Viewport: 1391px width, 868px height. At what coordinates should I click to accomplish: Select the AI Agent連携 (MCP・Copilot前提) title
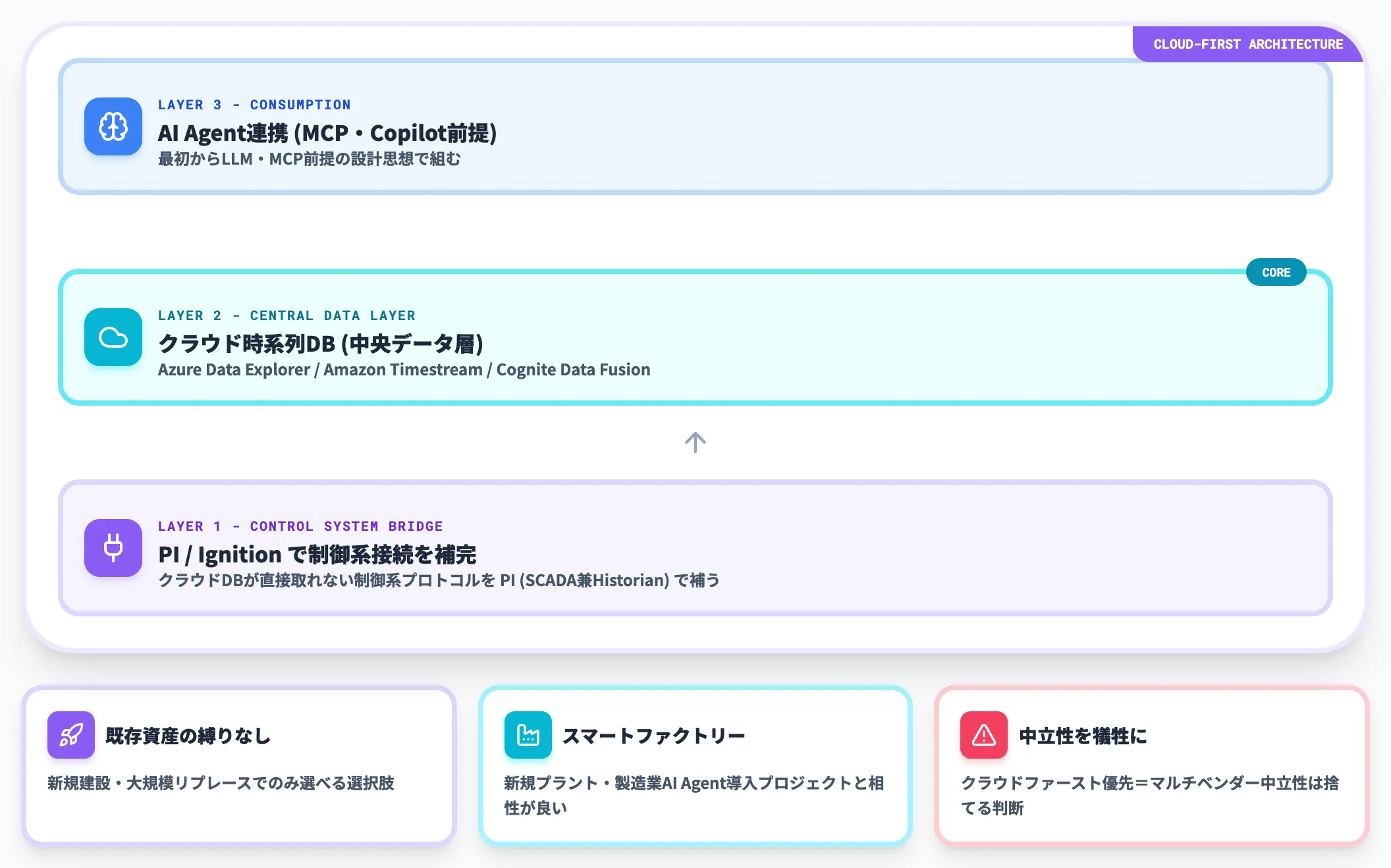[327, 133]
